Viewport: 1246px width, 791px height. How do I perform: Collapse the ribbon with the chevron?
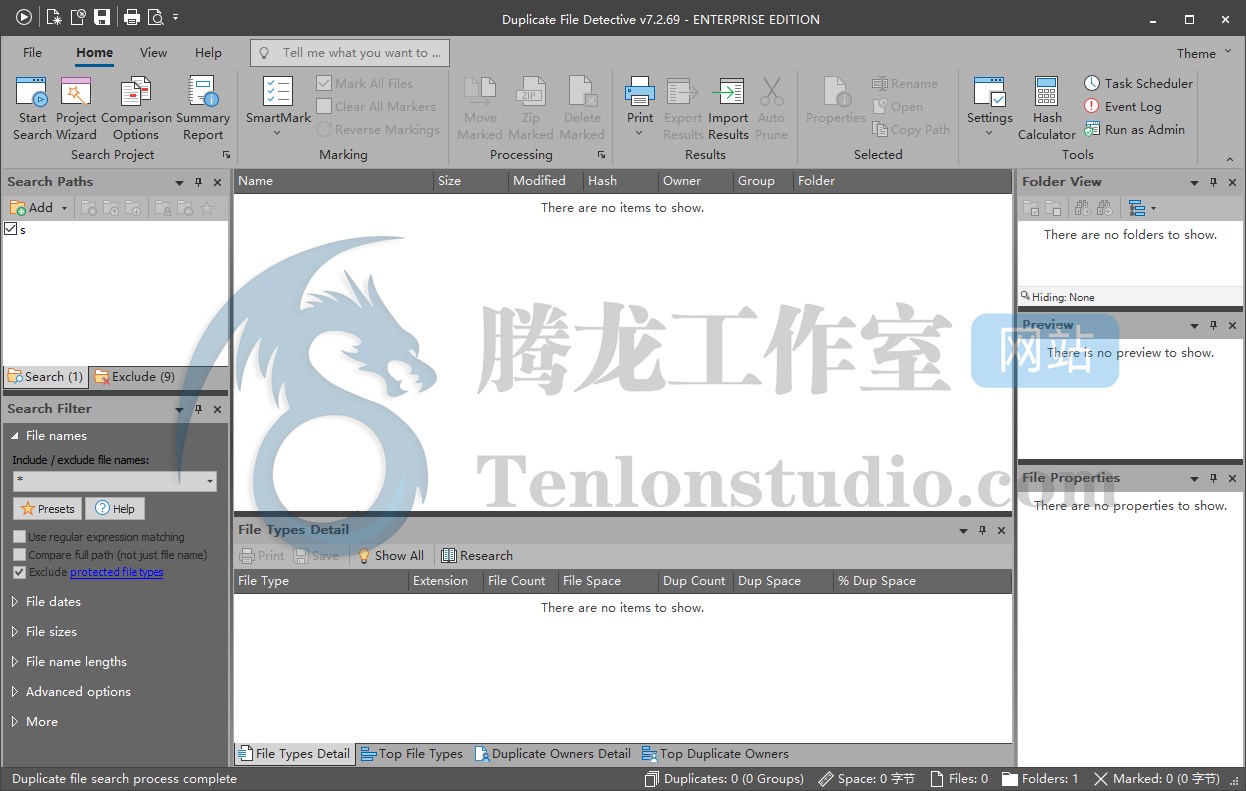[x=1230, y=159]
